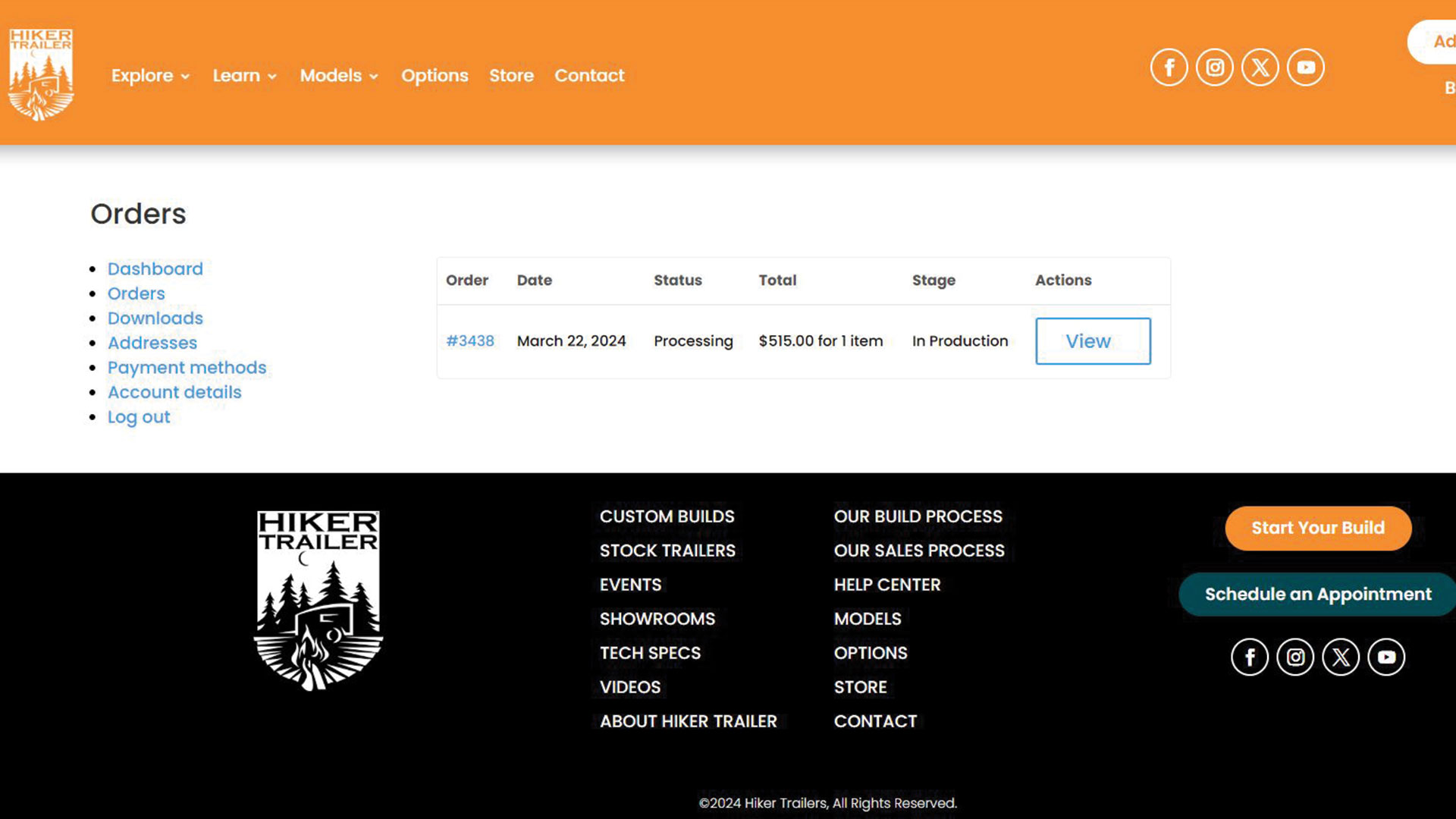
Task: Expand the Explore dropdown menu
Action: click(x=150, y=76)
